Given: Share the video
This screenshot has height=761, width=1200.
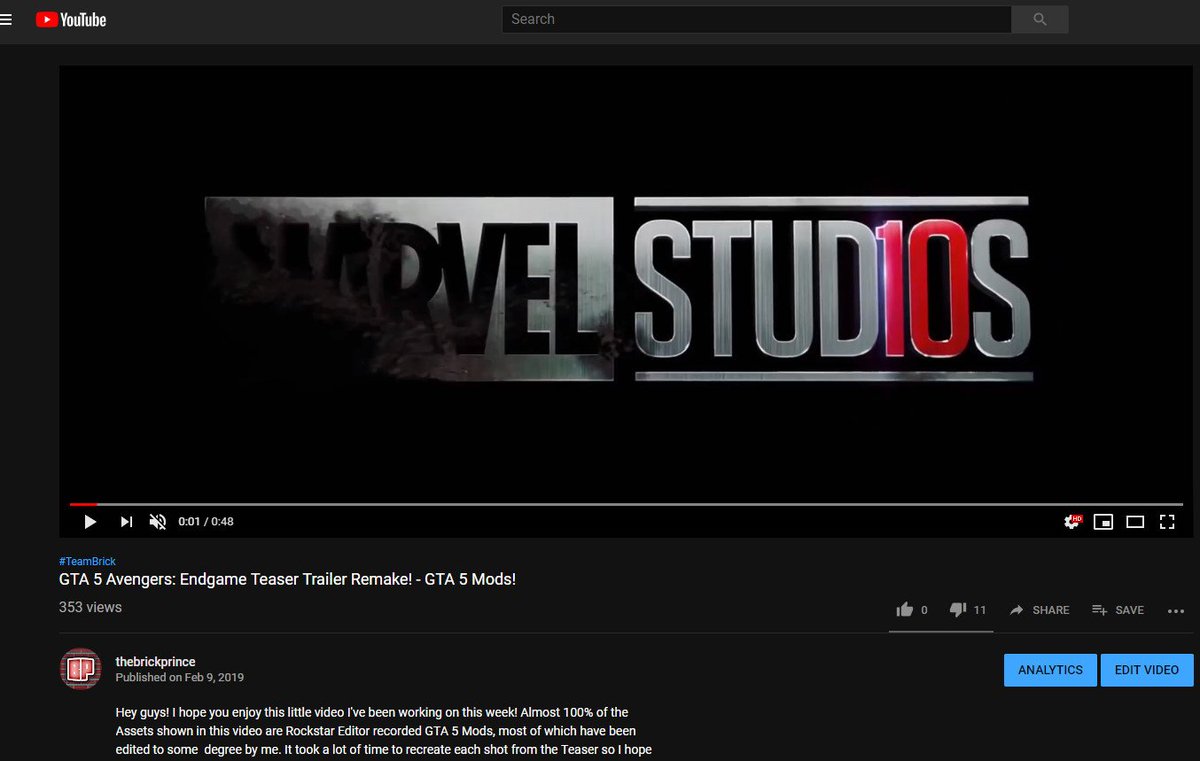Looking at the screenshot, I should click(x=1039, y=610).
